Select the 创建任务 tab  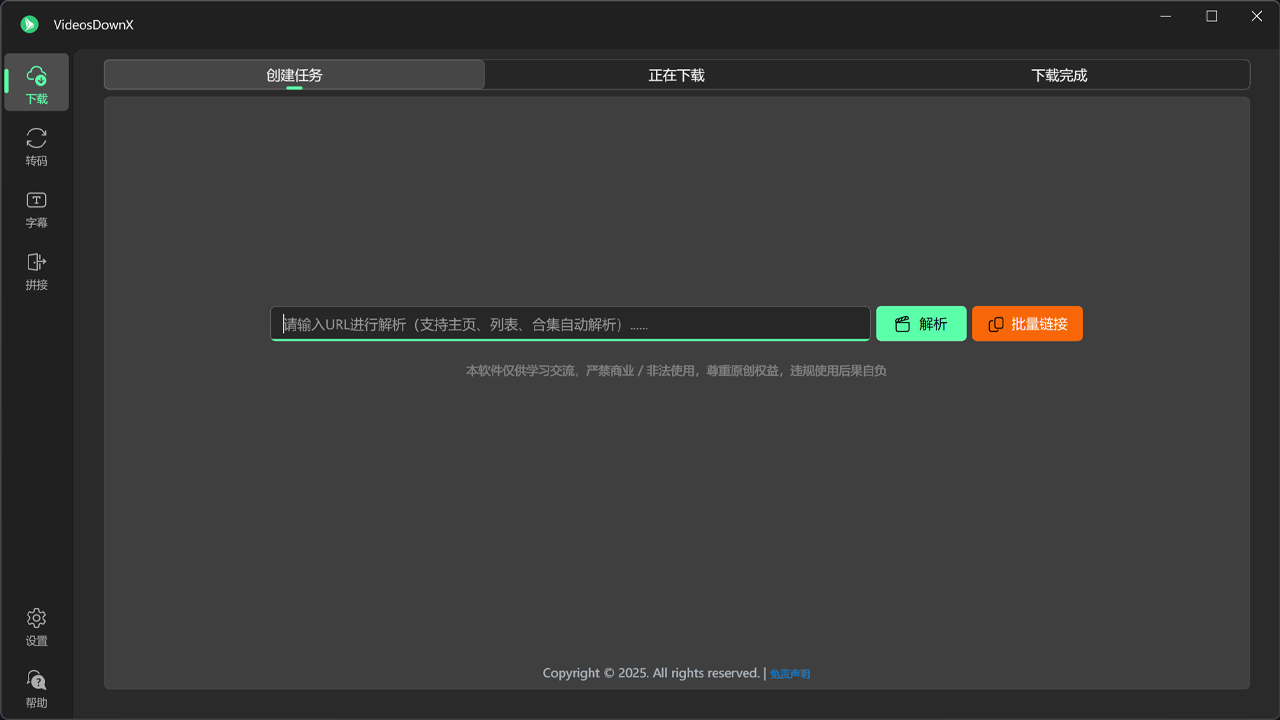point(293,74)
